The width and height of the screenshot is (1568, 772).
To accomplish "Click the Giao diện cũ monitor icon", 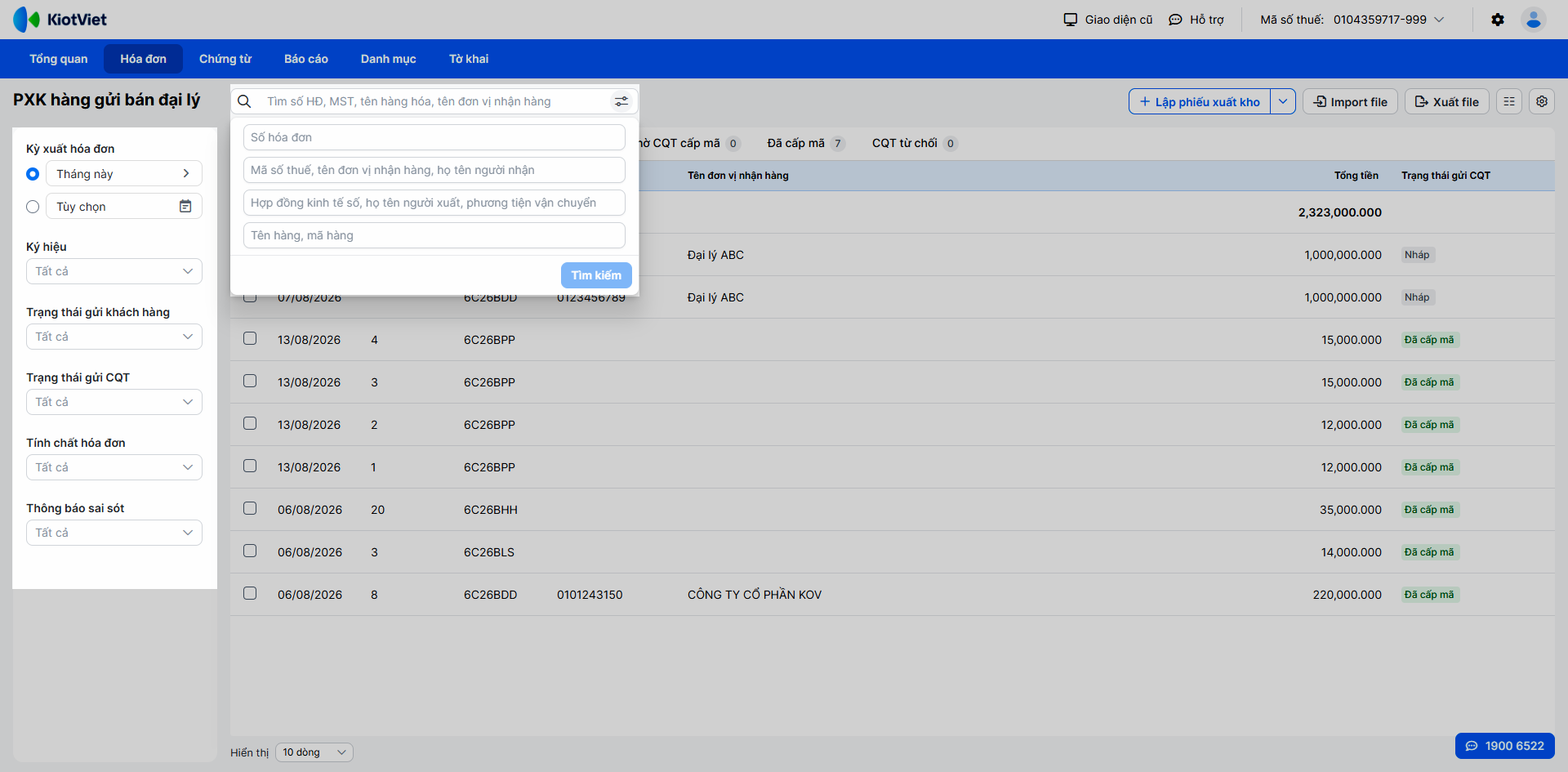I will click(1070, 20).
